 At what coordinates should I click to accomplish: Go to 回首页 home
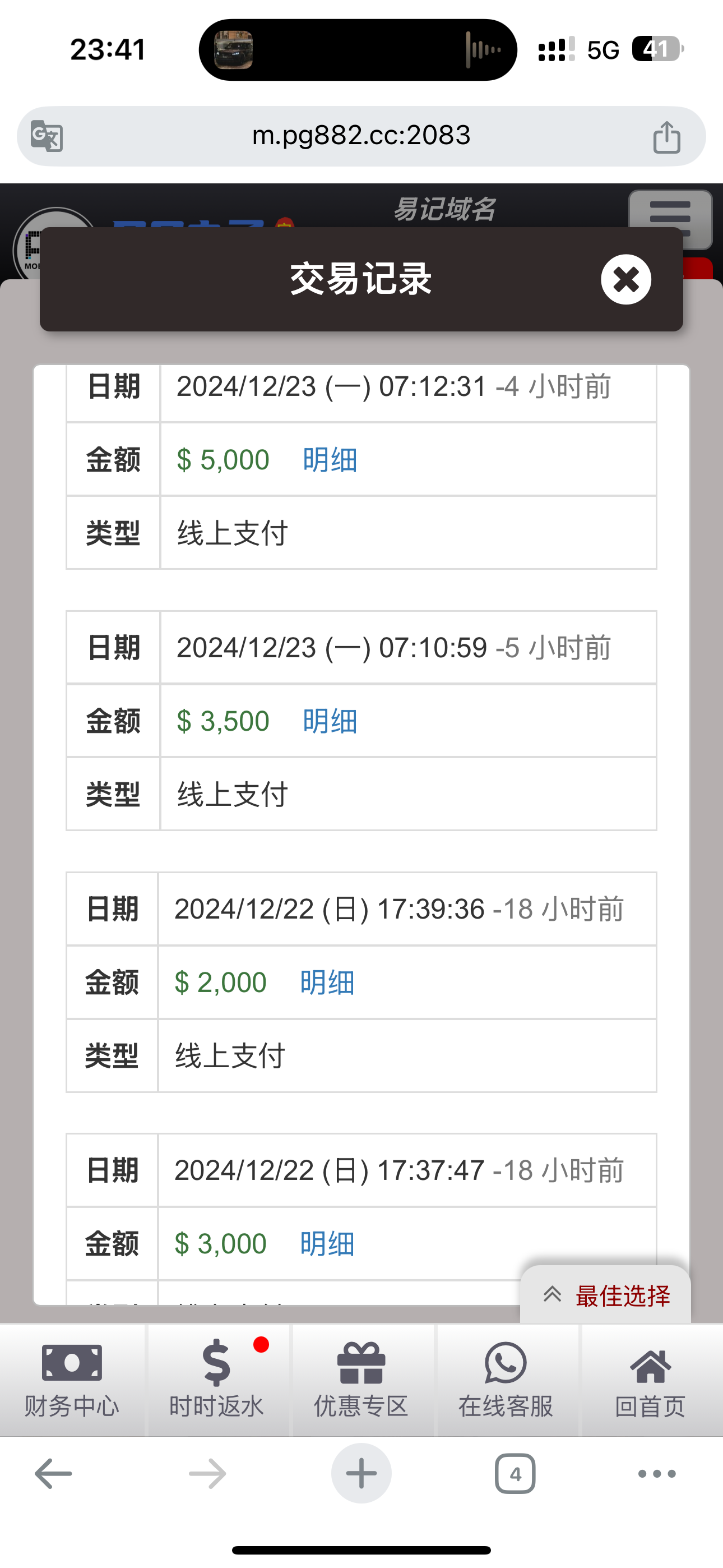tap(650, 1380)
